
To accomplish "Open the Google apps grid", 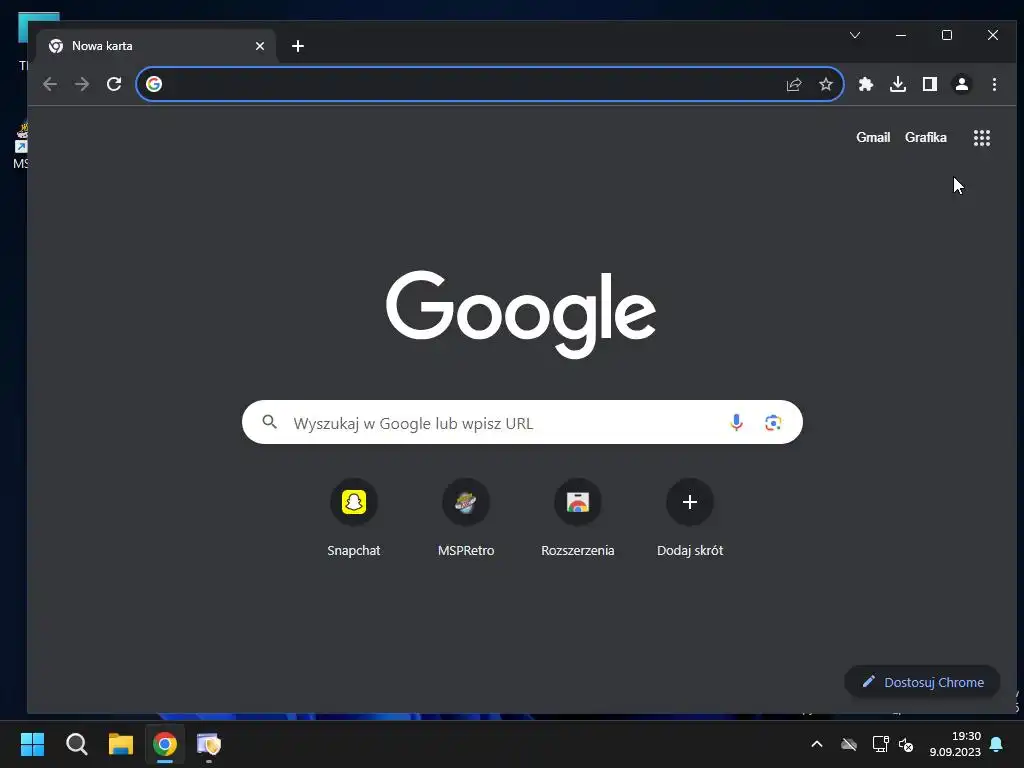I will (x=982, y=138).
